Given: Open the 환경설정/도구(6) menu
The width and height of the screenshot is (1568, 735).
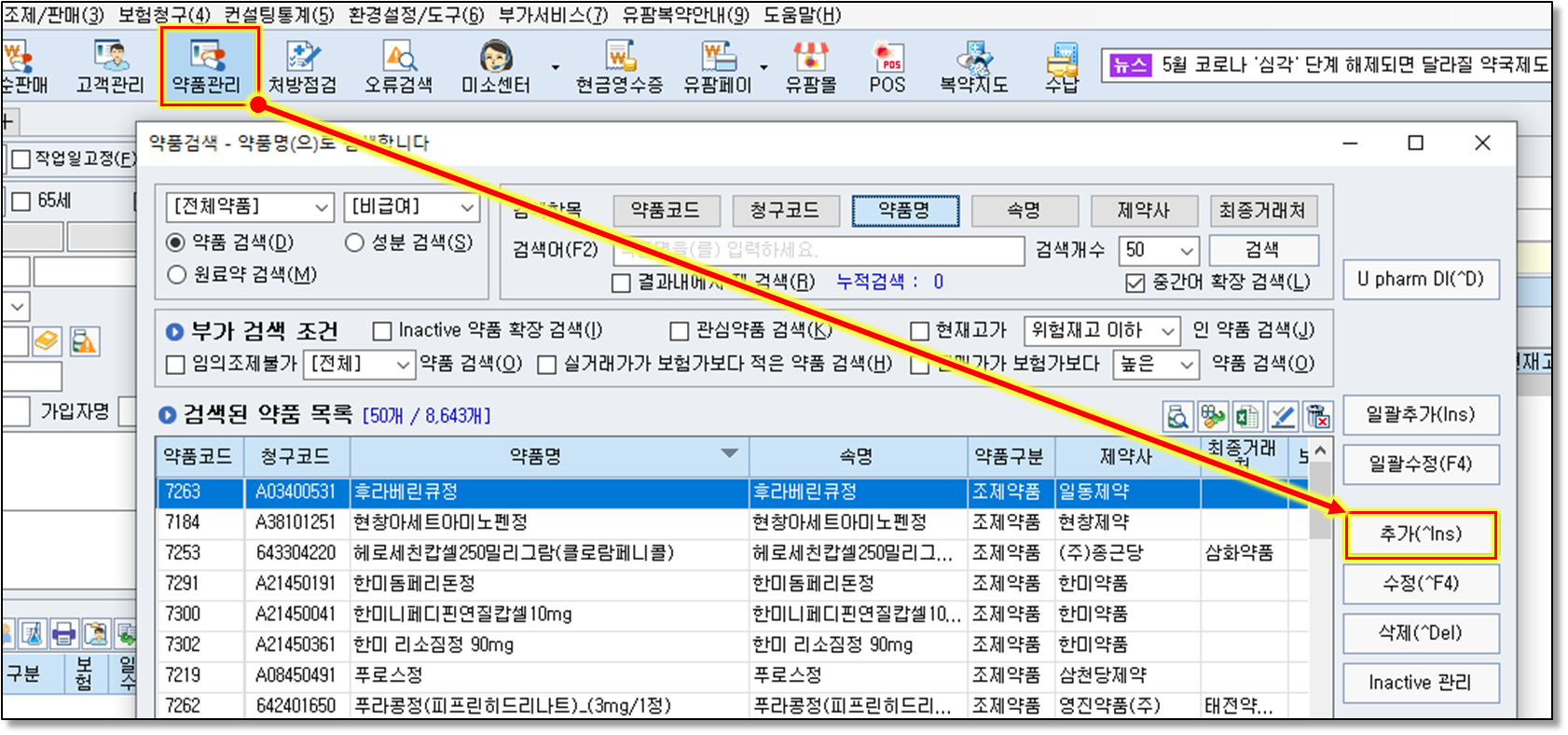Looking at the screenshot, I should pyautogui.click(x=416, y=15).
